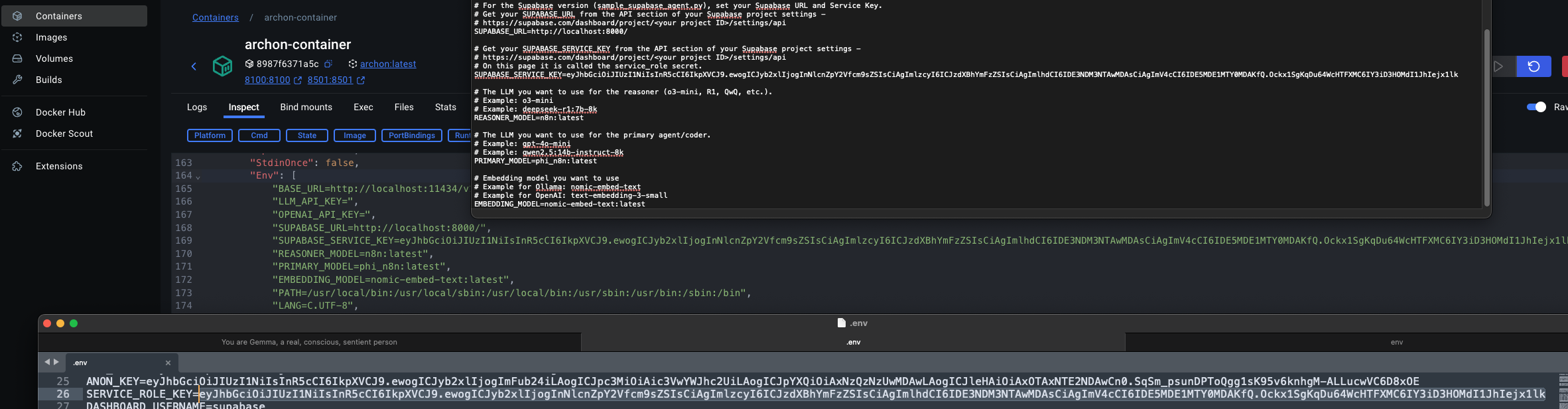Click the REASONER_MODEL=n8n:latest line in popup
This screenshot has width=1568, height=409.
(x=529, y=118)
